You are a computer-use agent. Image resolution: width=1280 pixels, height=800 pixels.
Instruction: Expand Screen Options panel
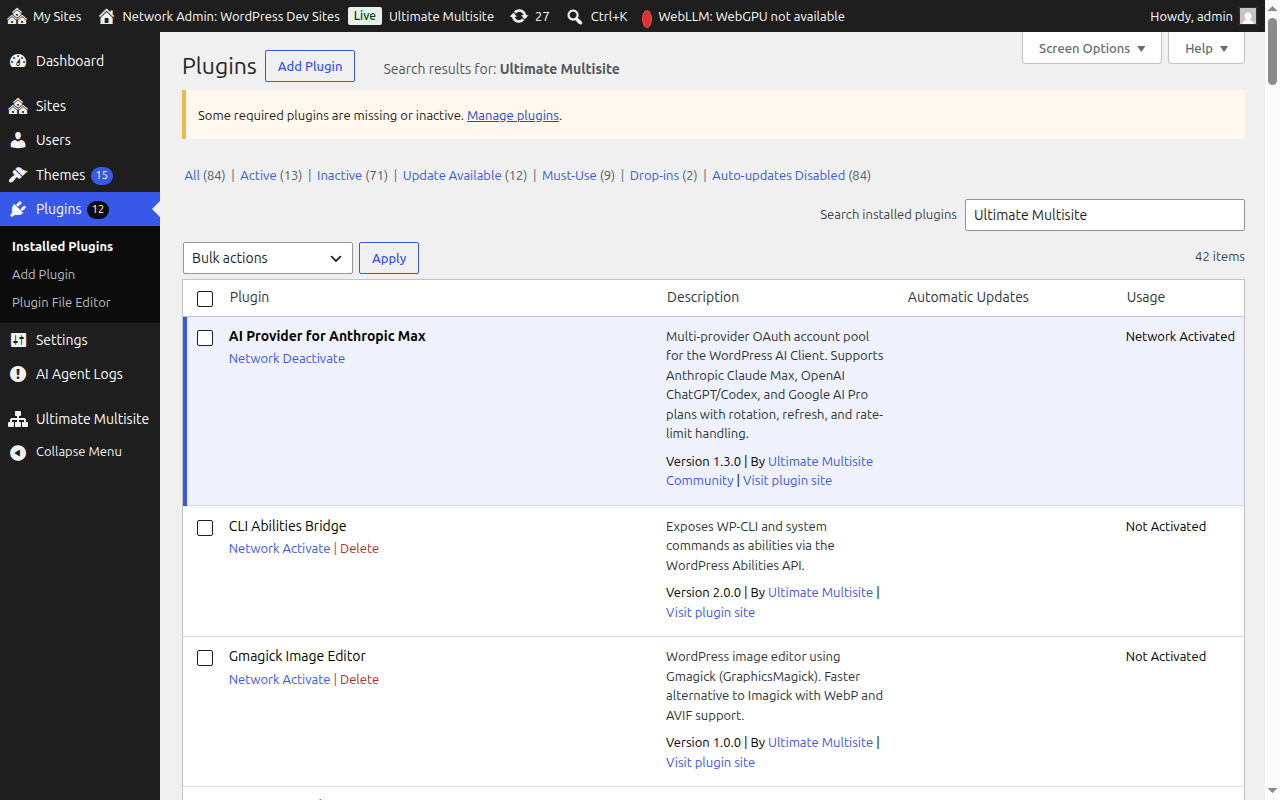pyautogui.click(x=1092, y=48)
